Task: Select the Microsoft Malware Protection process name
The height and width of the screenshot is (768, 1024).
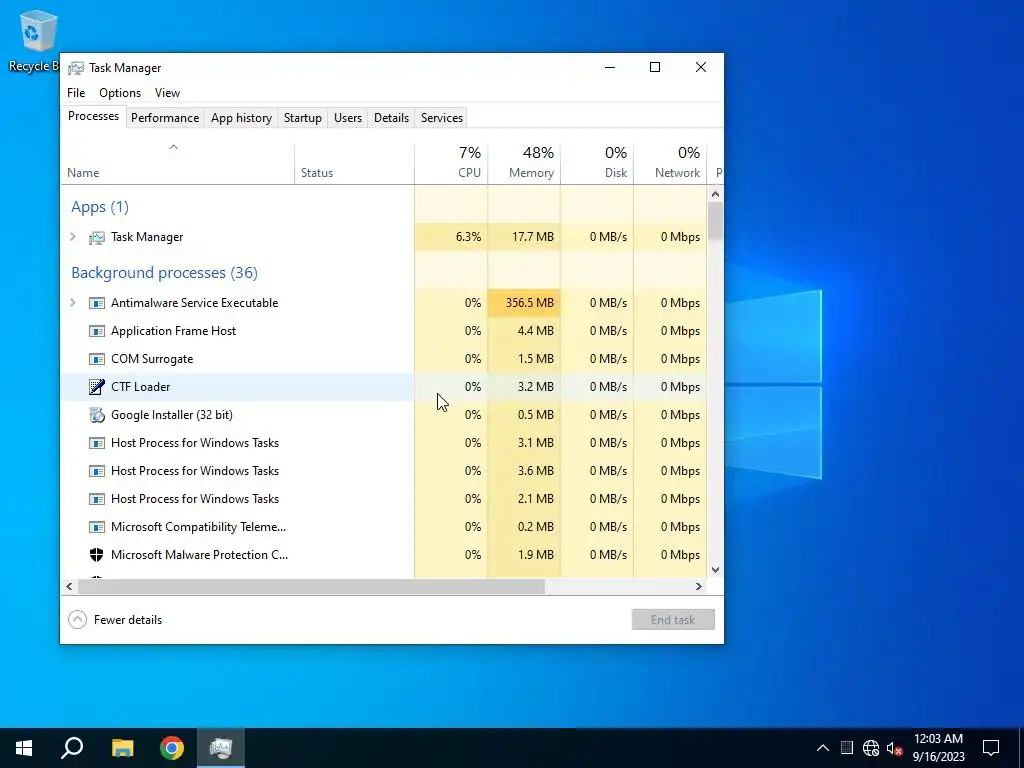Action: 199,555
